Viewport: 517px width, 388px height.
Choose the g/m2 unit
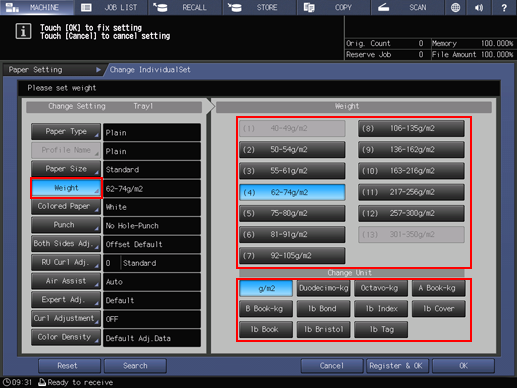266,288
